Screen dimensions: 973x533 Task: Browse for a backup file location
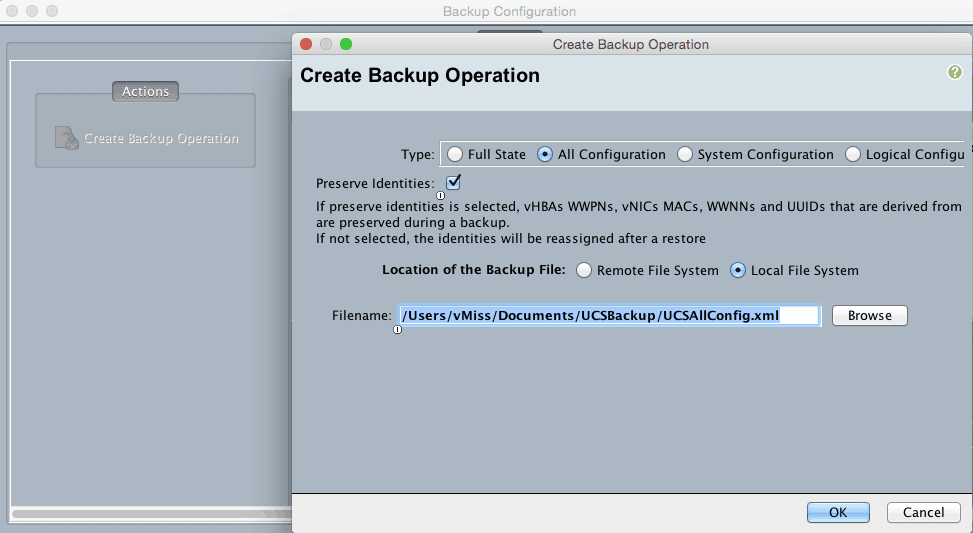click(869, 315)
